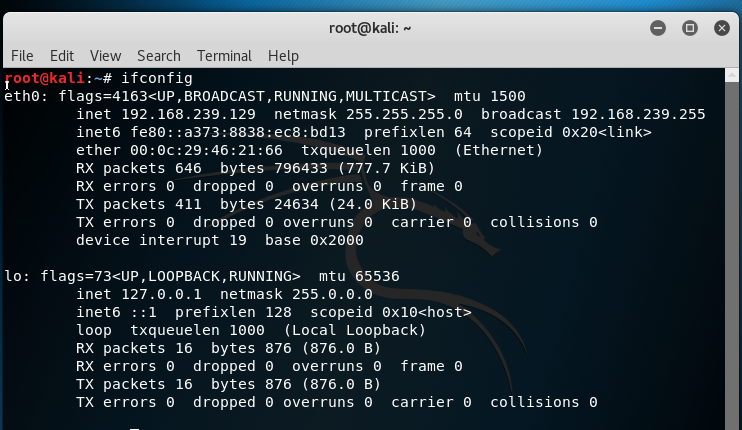
Task: Click the root@kali title bar
Action: (x=370, y=27)
